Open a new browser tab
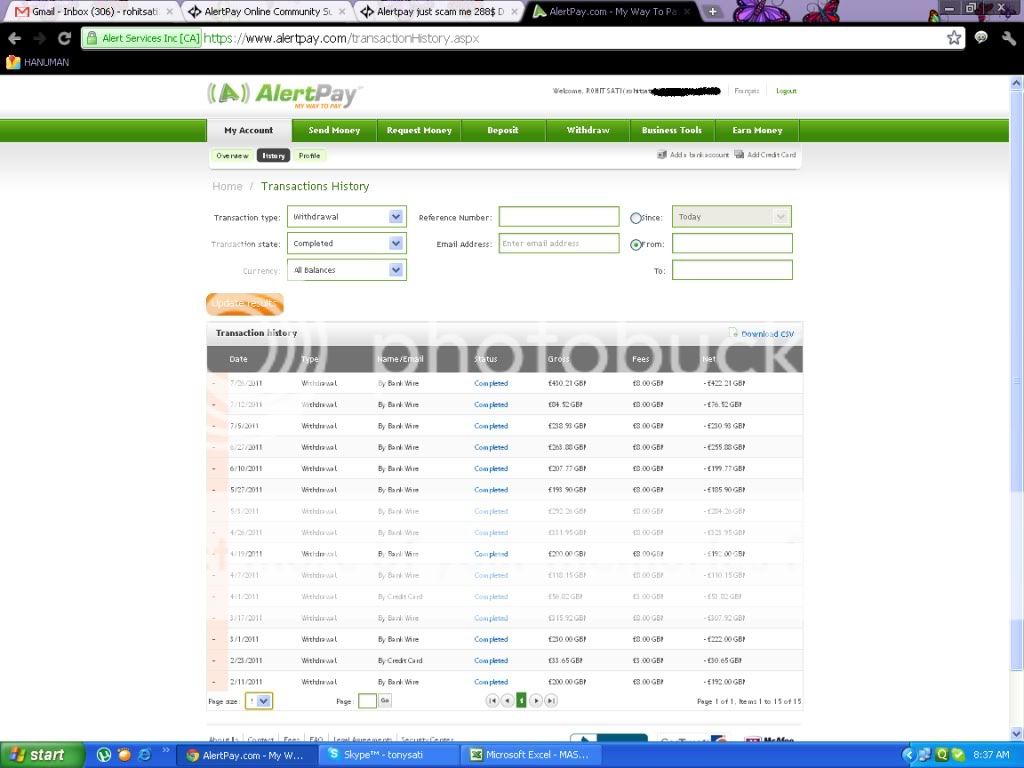Screen dimensions: 1024x768 coord(712,12)
